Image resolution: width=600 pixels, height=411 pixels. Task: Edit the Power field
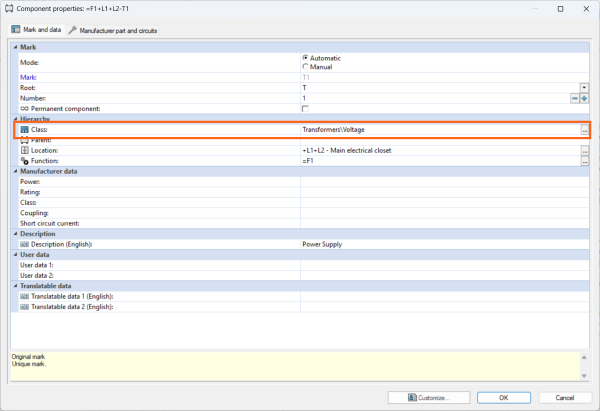coord(445,182)
